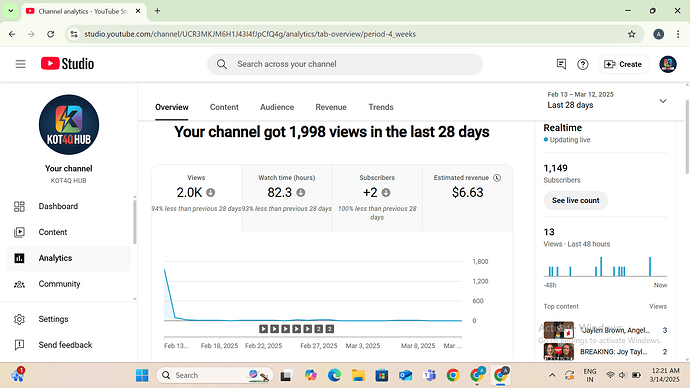Open the Jaylen Brown, Angel... top video

[615, 330]
